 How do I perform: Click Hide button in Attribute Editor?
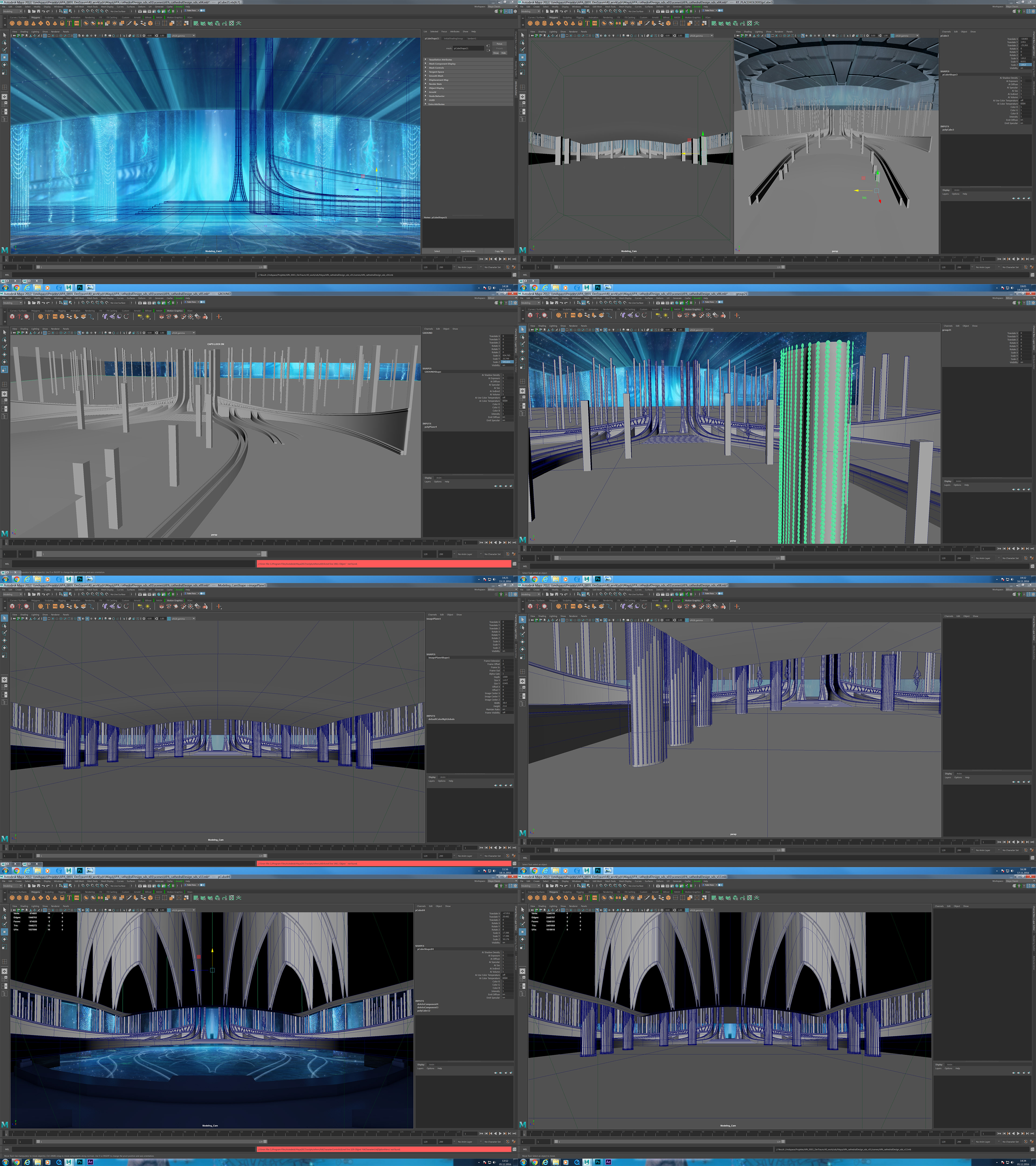click(x=504, y=53)
